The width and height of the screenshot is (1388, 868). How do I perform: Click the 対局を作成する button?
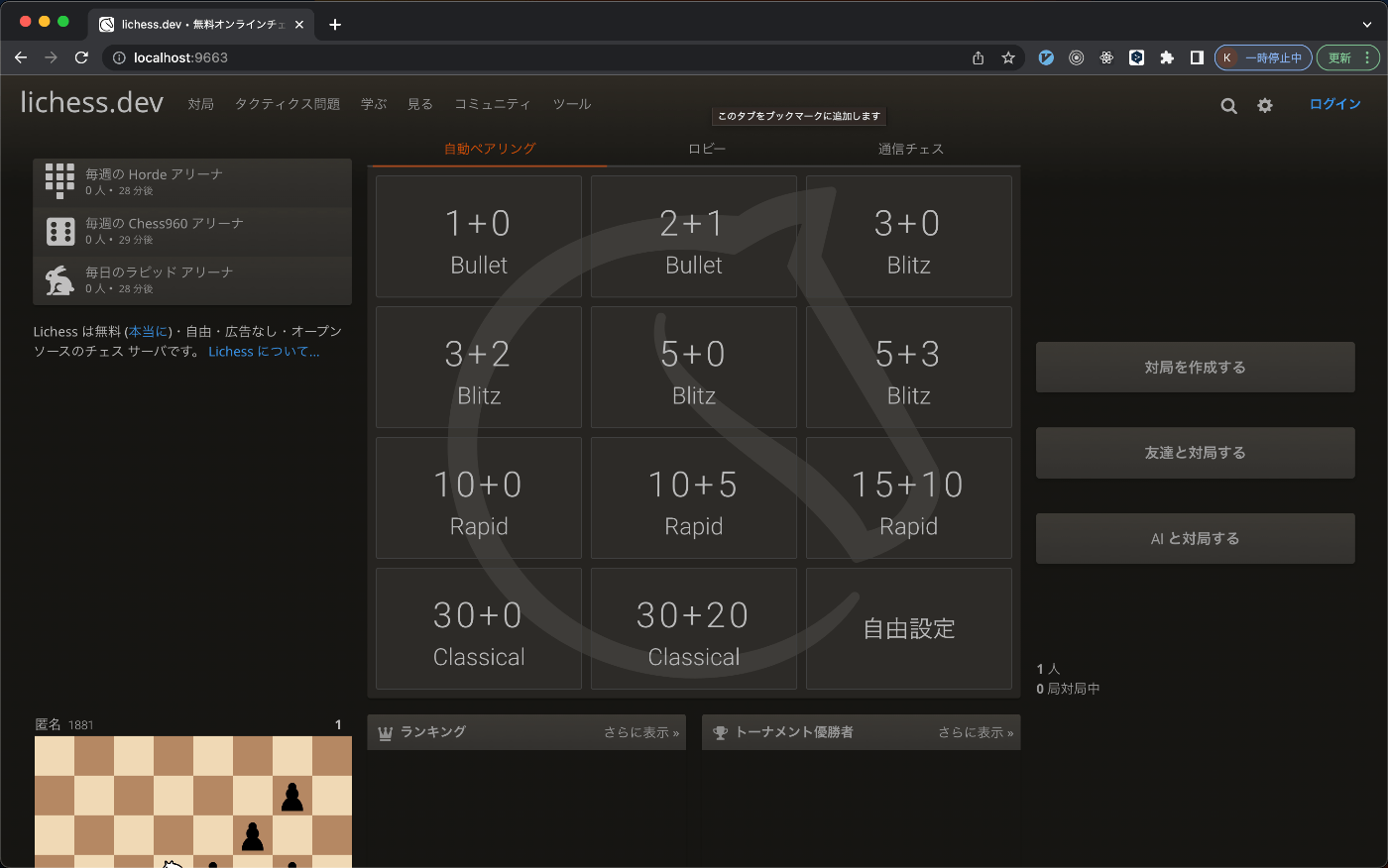(x=1196, y=368)
